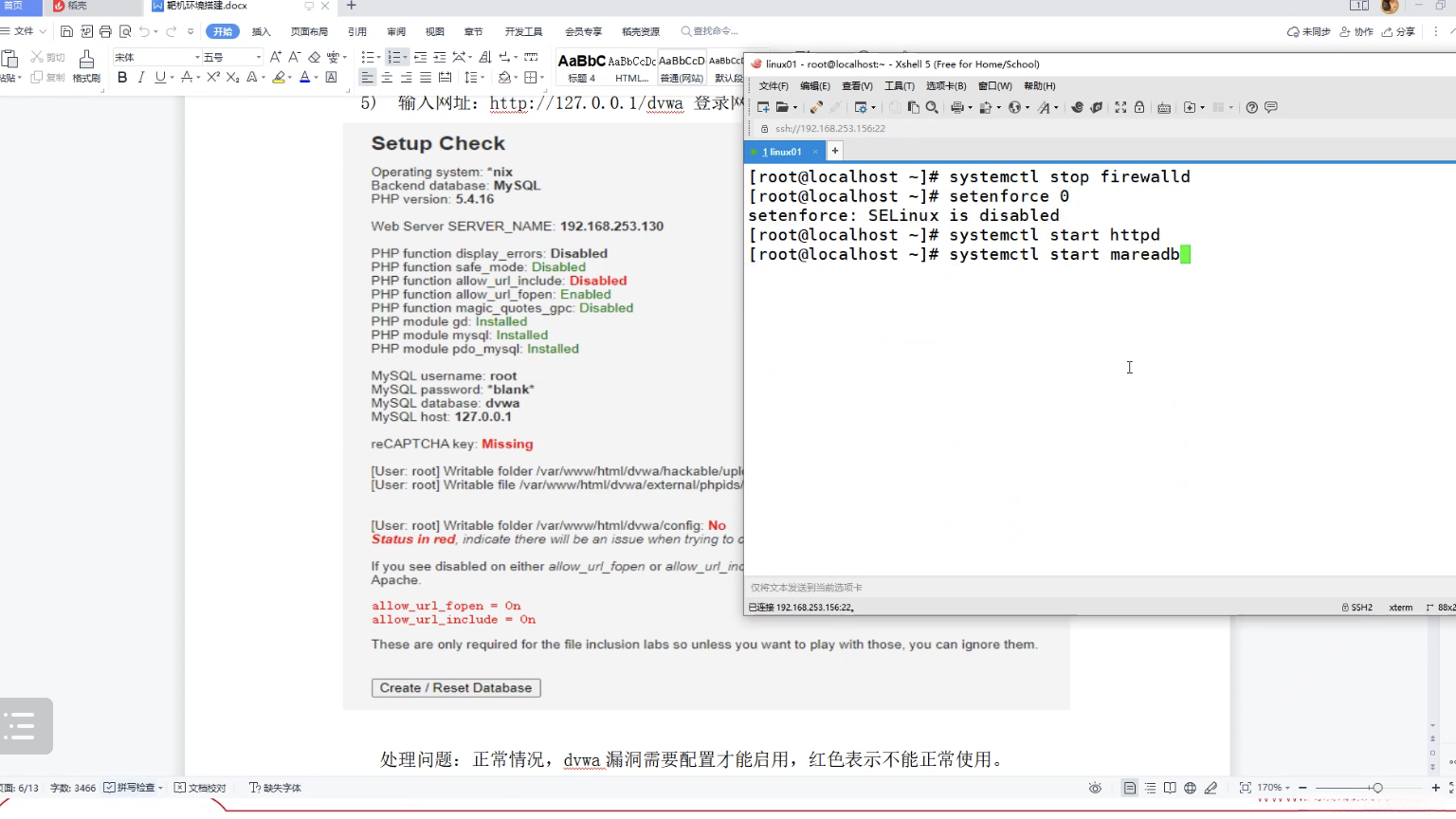Switch to outline view in status bar
Viewport: 1456px width, 819px height.
pos(1150,788)
